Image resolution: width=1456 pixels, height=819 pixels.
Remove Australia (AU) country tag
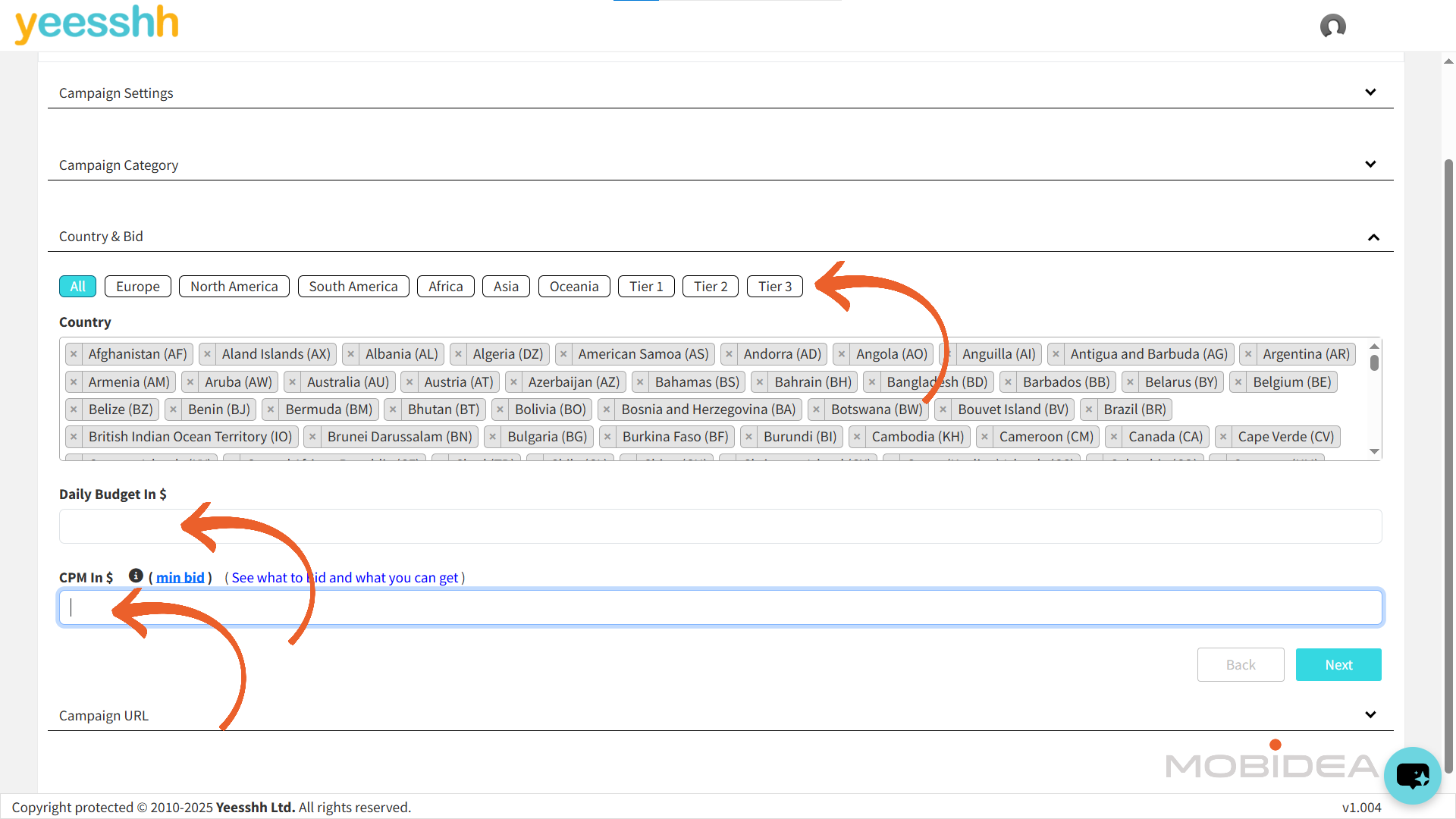tap(292, 382)
